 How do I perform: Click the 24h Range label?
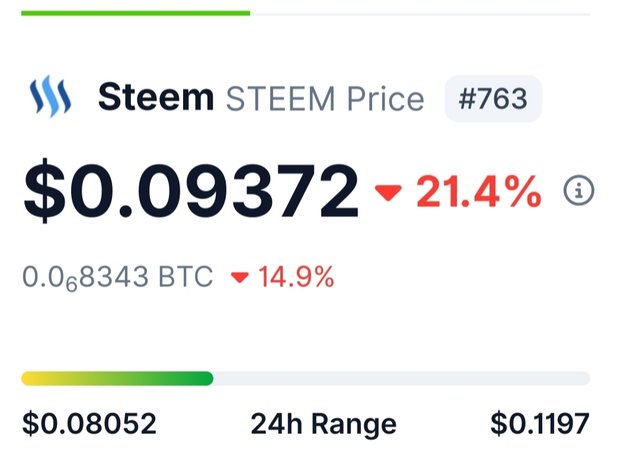point(323,424)
